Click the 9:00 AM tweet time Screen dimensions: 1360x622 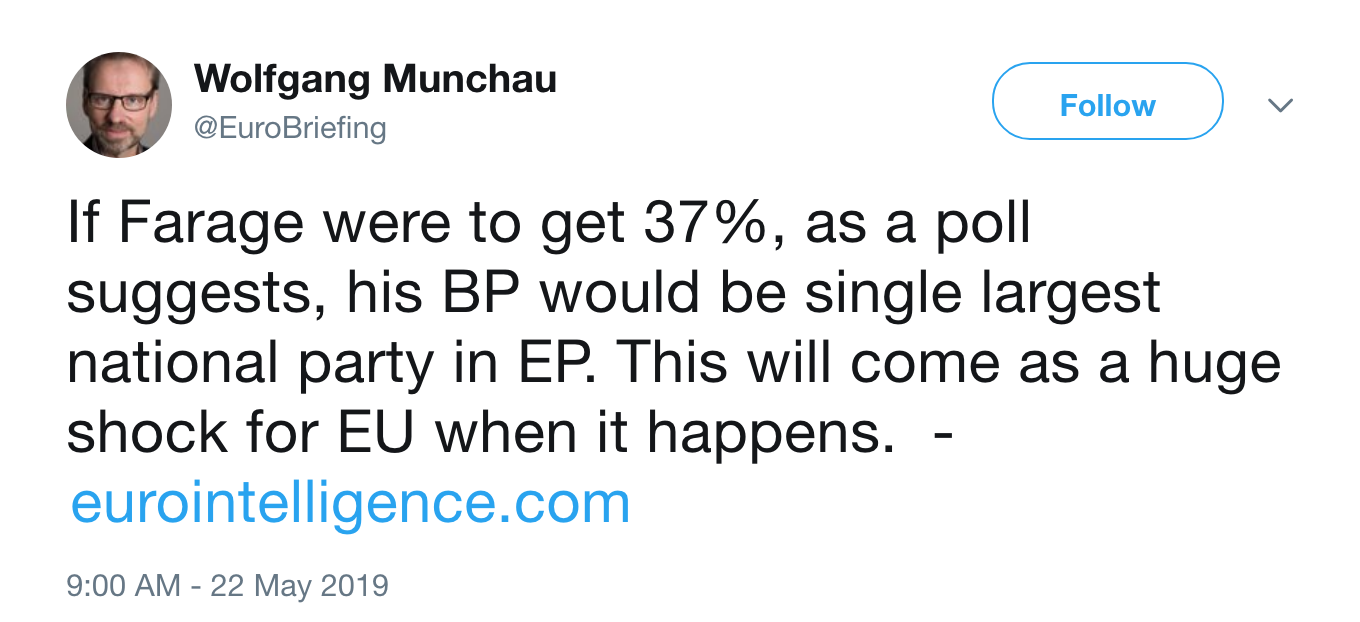[124, 585]
